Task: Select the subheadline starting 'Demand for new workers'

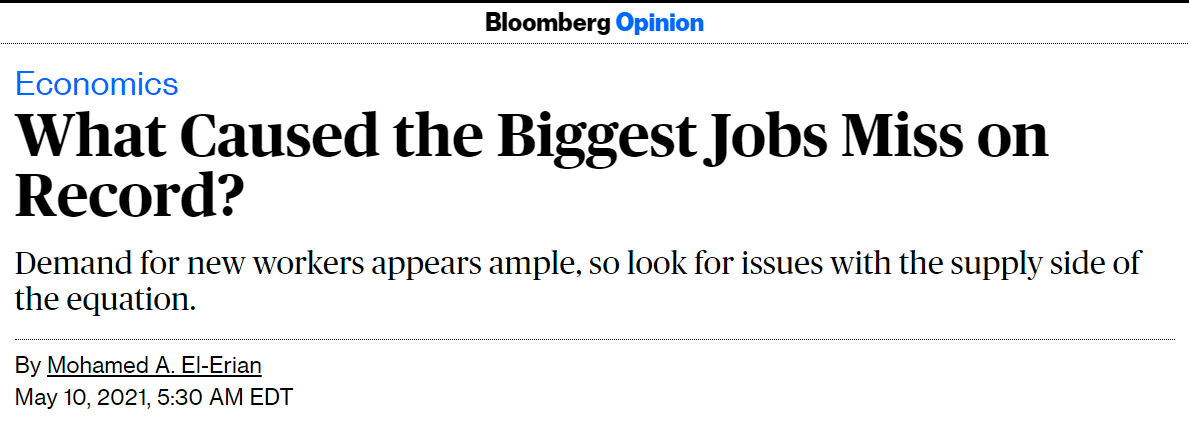Action: (578, 282)
